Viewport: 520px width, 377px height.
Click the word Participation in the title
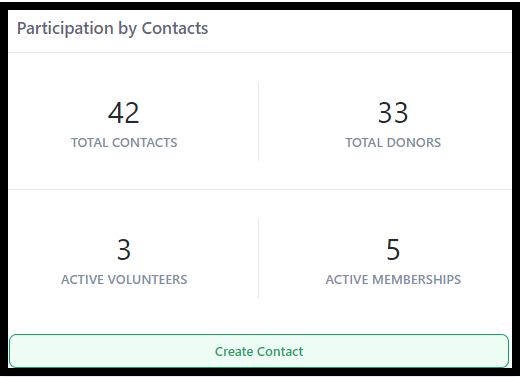coord(65,29)
